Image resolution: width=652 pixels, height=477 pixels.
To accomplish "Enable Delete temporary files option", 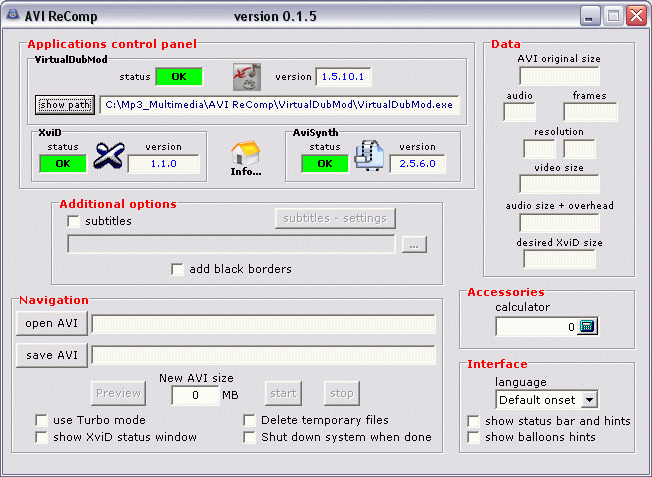I will pos(249,420).
